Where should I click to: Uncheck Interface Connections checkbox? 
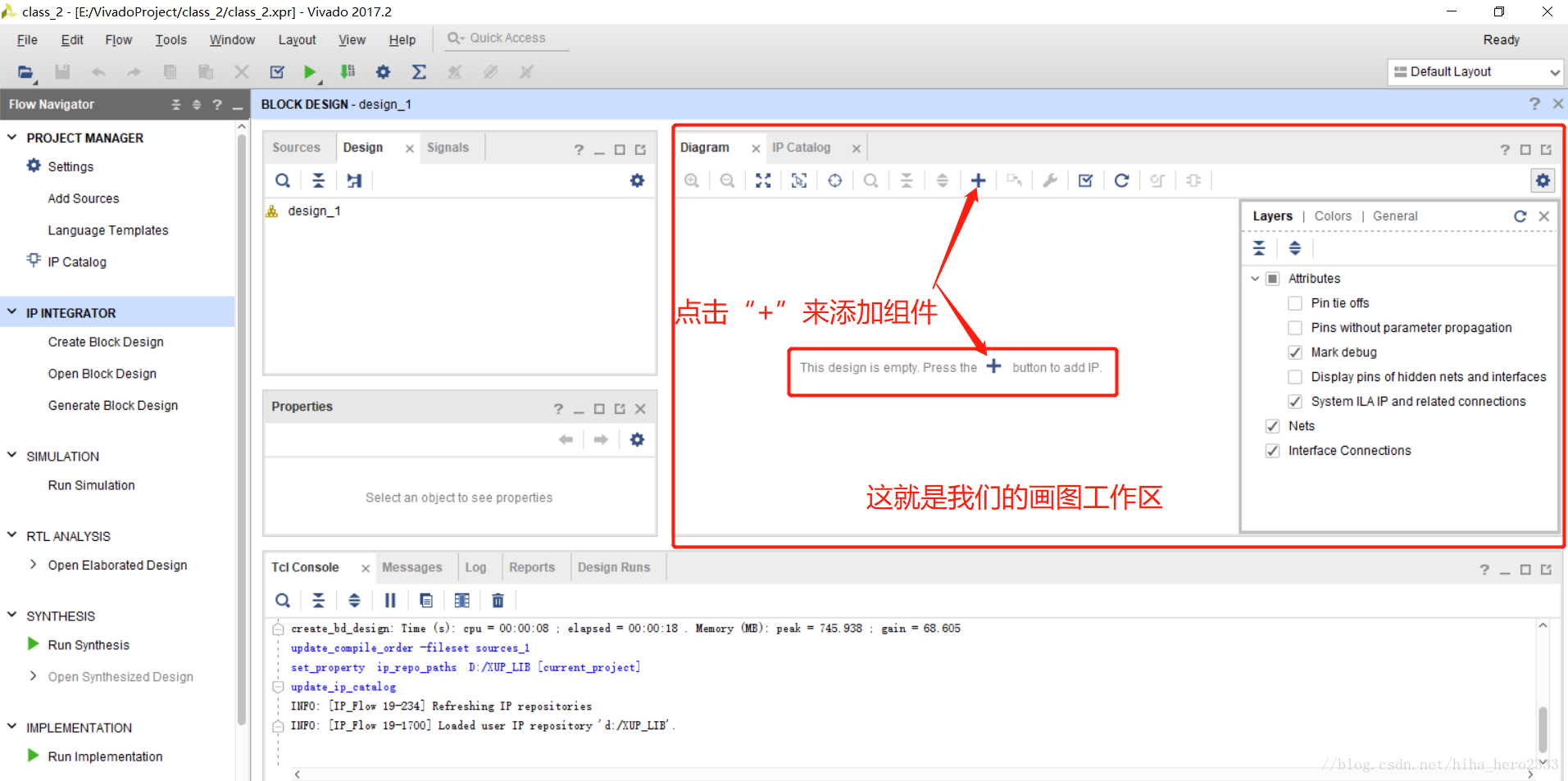(x=1272, y=451)
